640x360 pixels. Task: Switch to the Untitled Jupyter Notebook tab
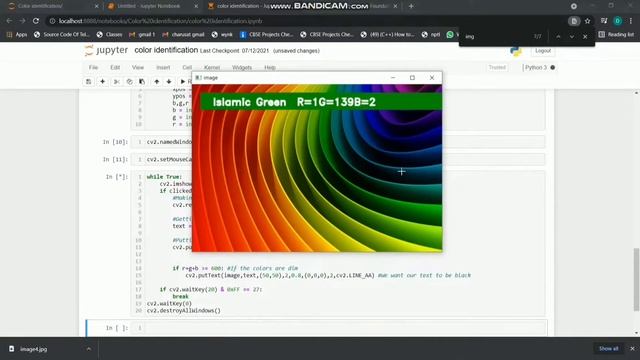149,6
